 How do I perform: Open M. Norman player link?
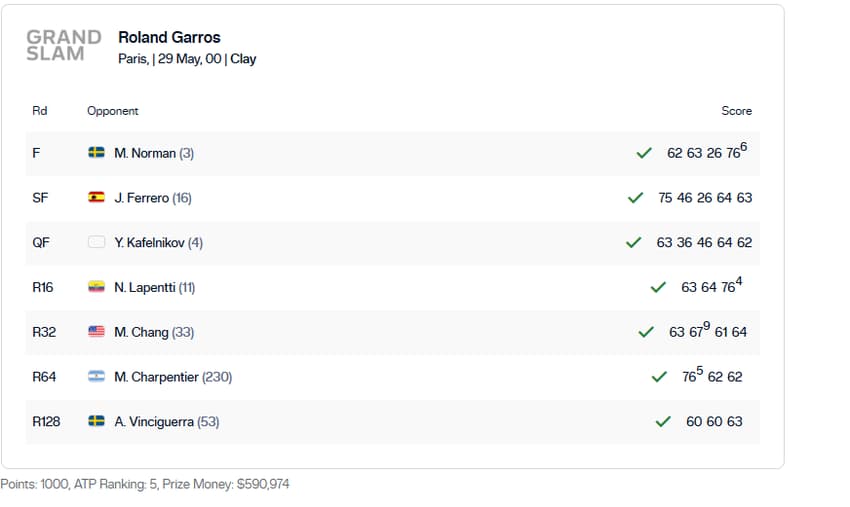point(145,153)
